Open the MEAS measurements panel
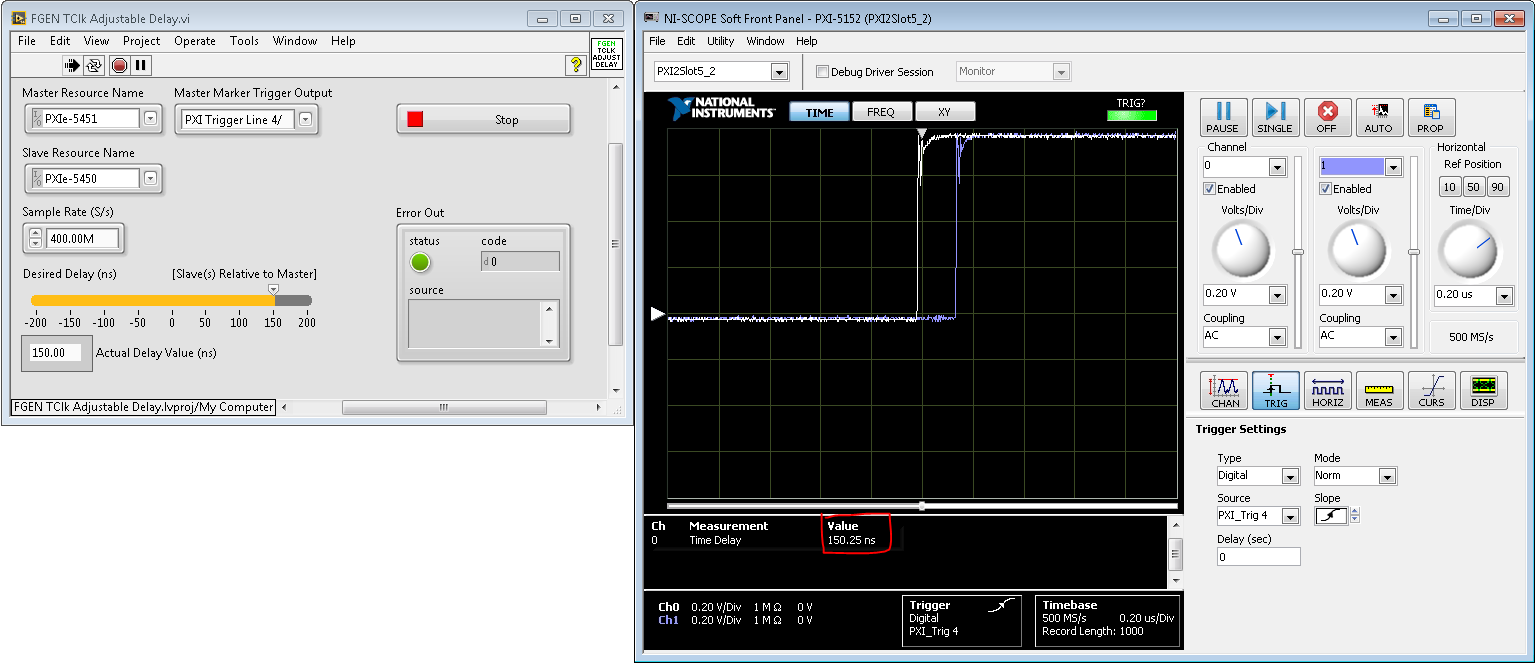Image resolution: width=1536 pixels, height=663 pixels. [1379, 391]
